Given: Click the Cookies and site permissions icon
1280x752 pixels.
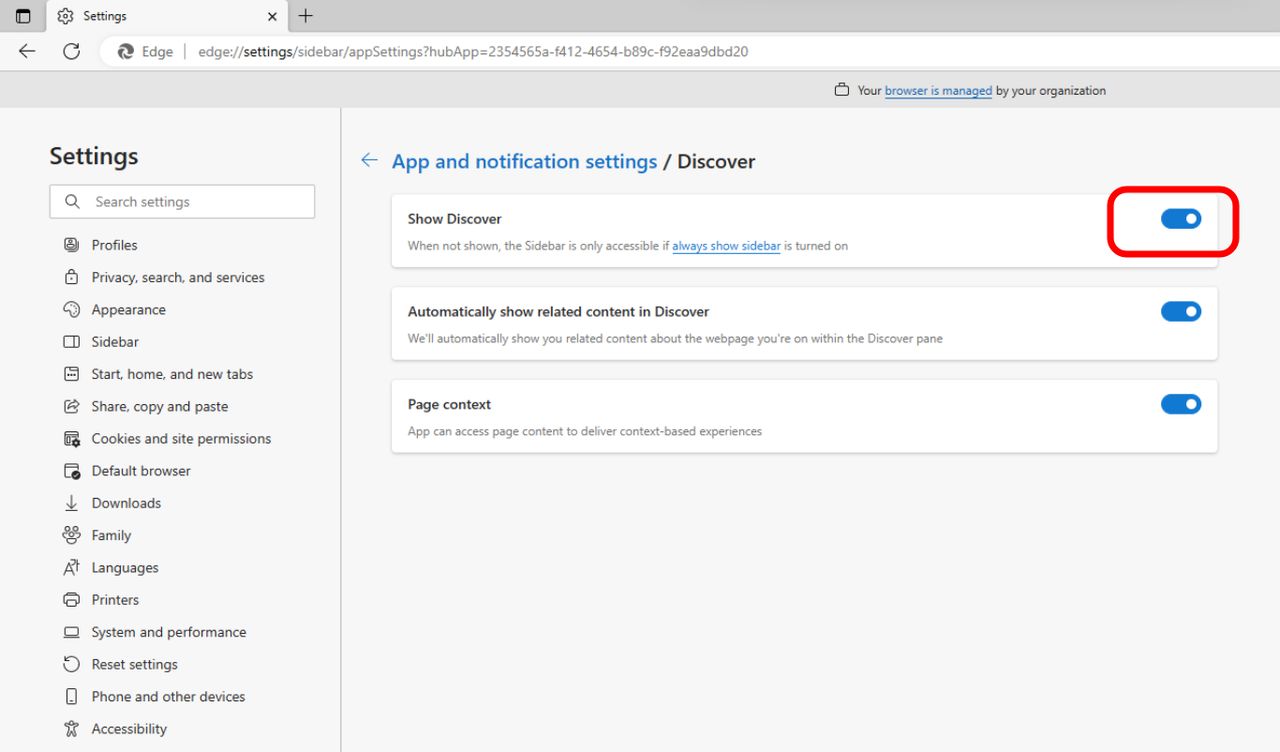Looking at the screenshot, I should click(x=71, y=438).
